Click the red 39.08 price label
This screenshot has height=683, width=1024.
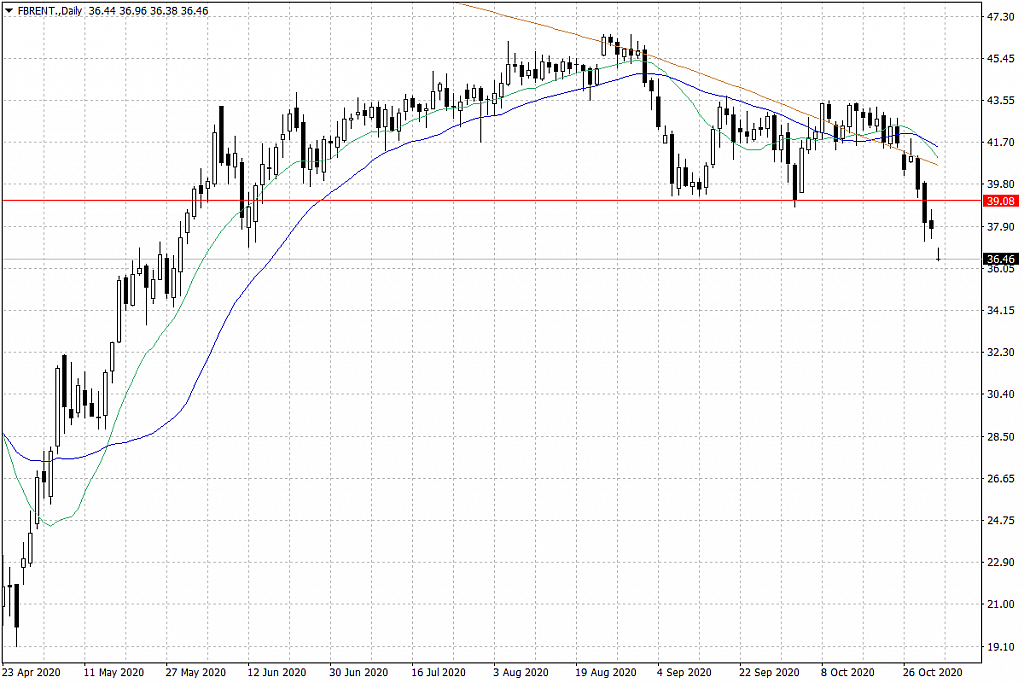(x=1000, y=201)
